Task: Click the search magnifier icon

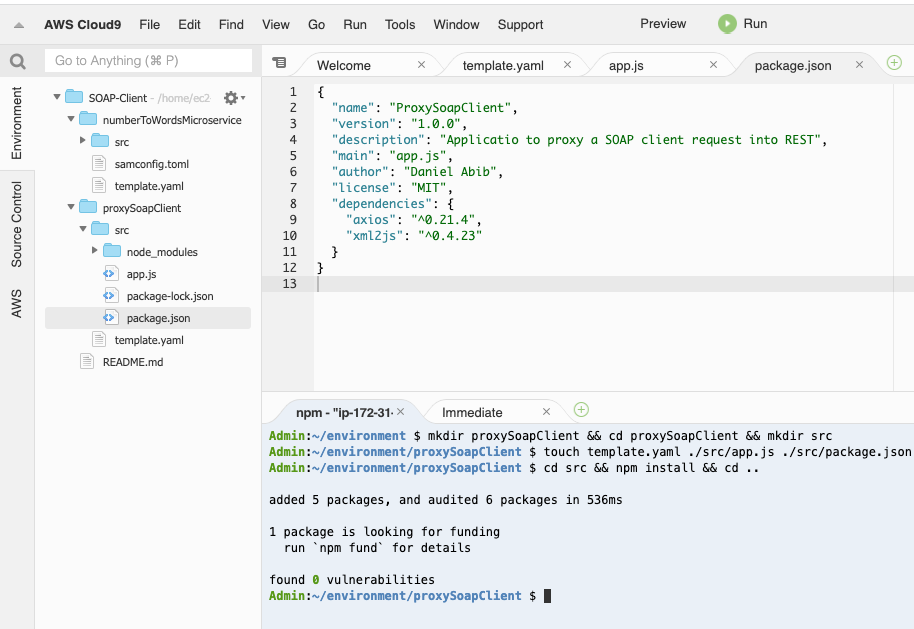Action: pyautogui.click(x=17, y=61)
